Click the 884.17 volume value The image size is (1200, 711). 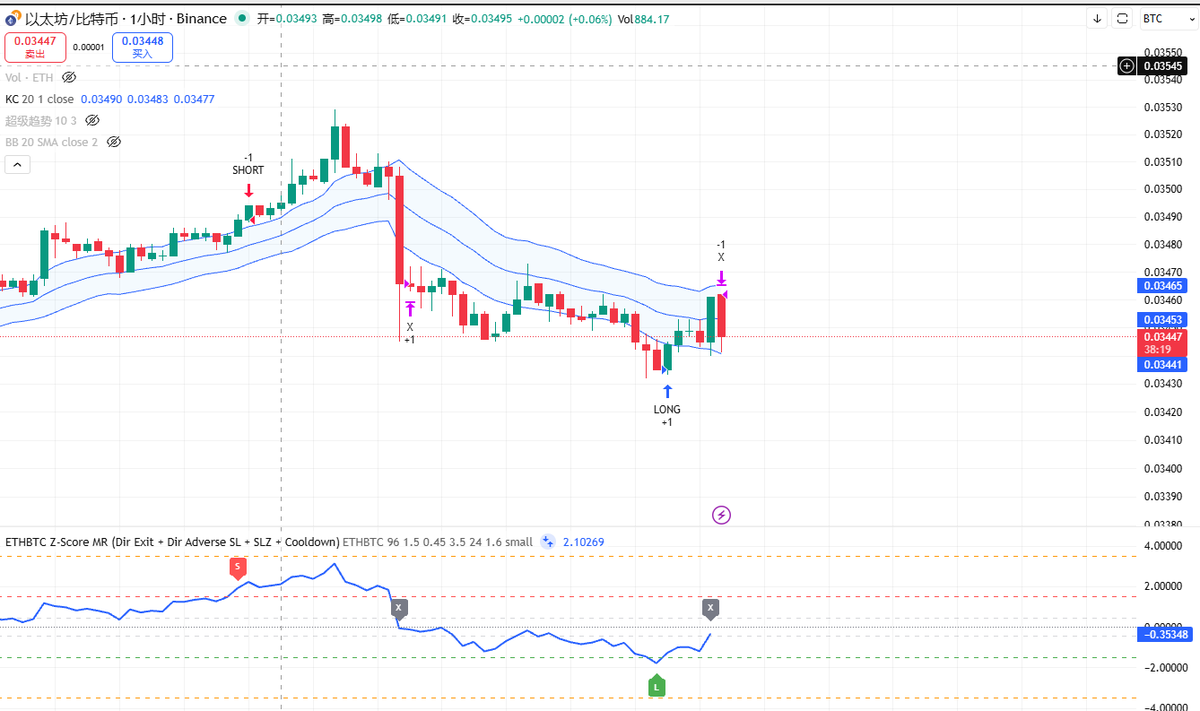point(653,19)
